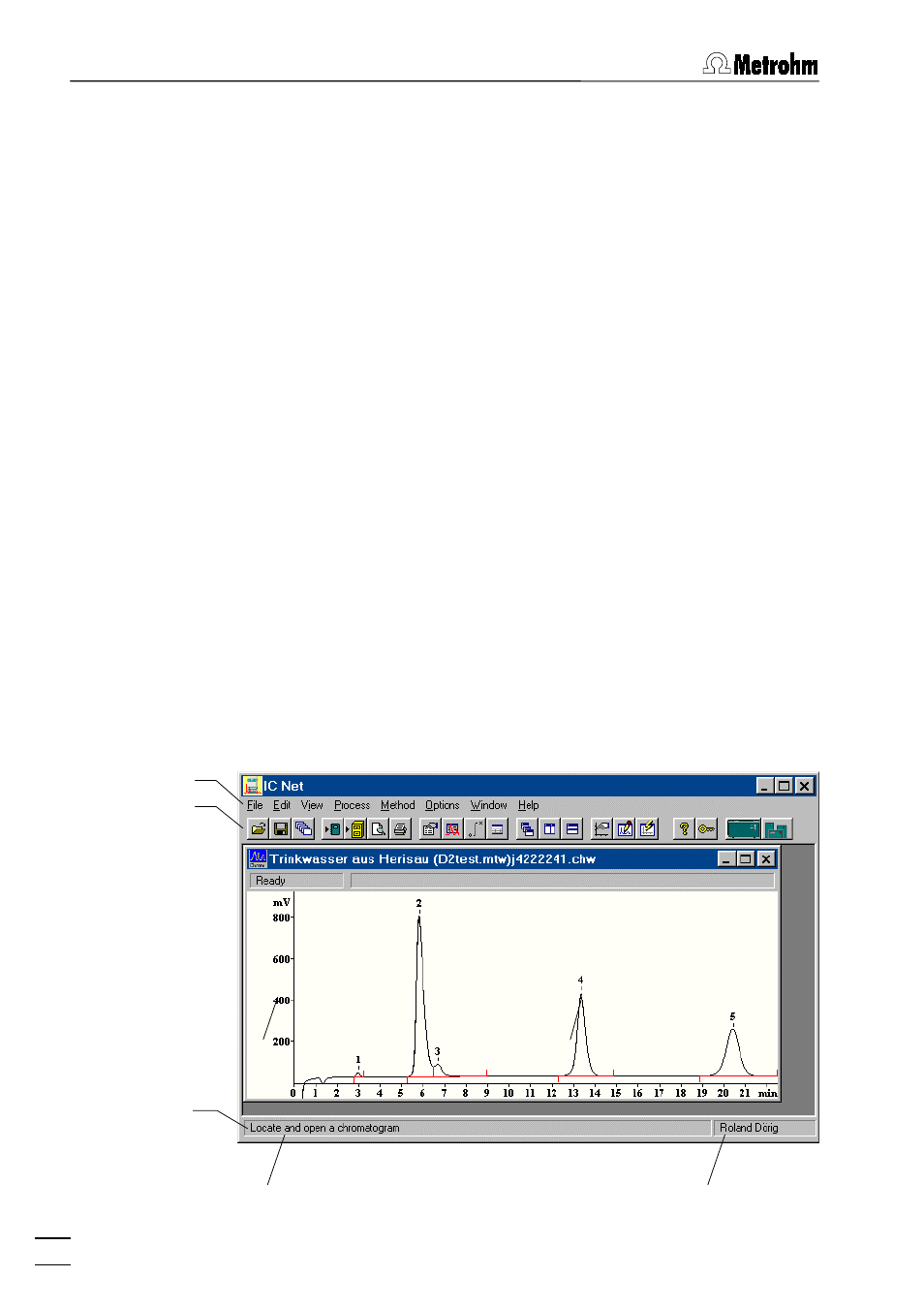
Task: Click the 'Roland Dörig' user status field
Action: pyautogui.click(x=763, y=1128)
